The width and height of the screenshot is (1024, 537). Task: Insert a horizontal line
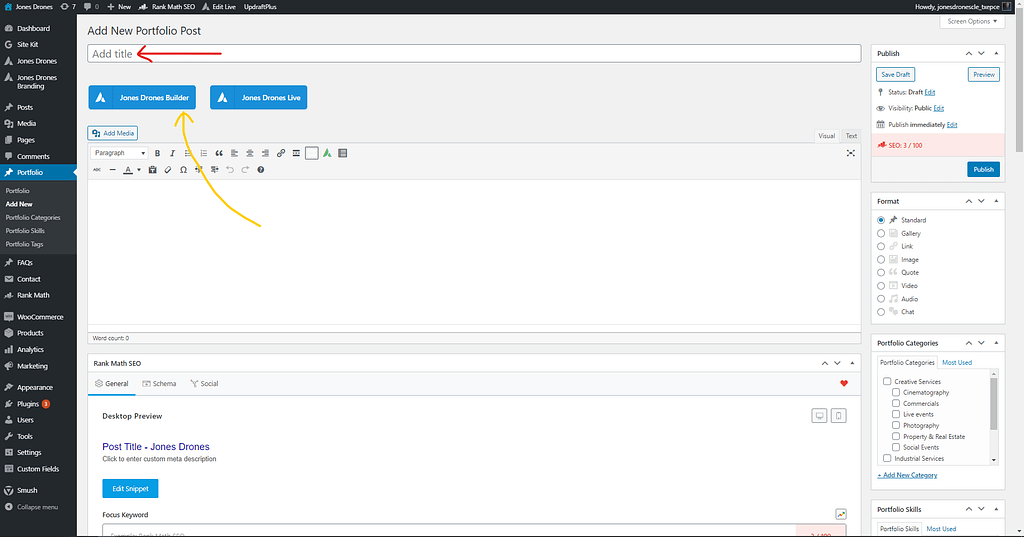point(112,170)
